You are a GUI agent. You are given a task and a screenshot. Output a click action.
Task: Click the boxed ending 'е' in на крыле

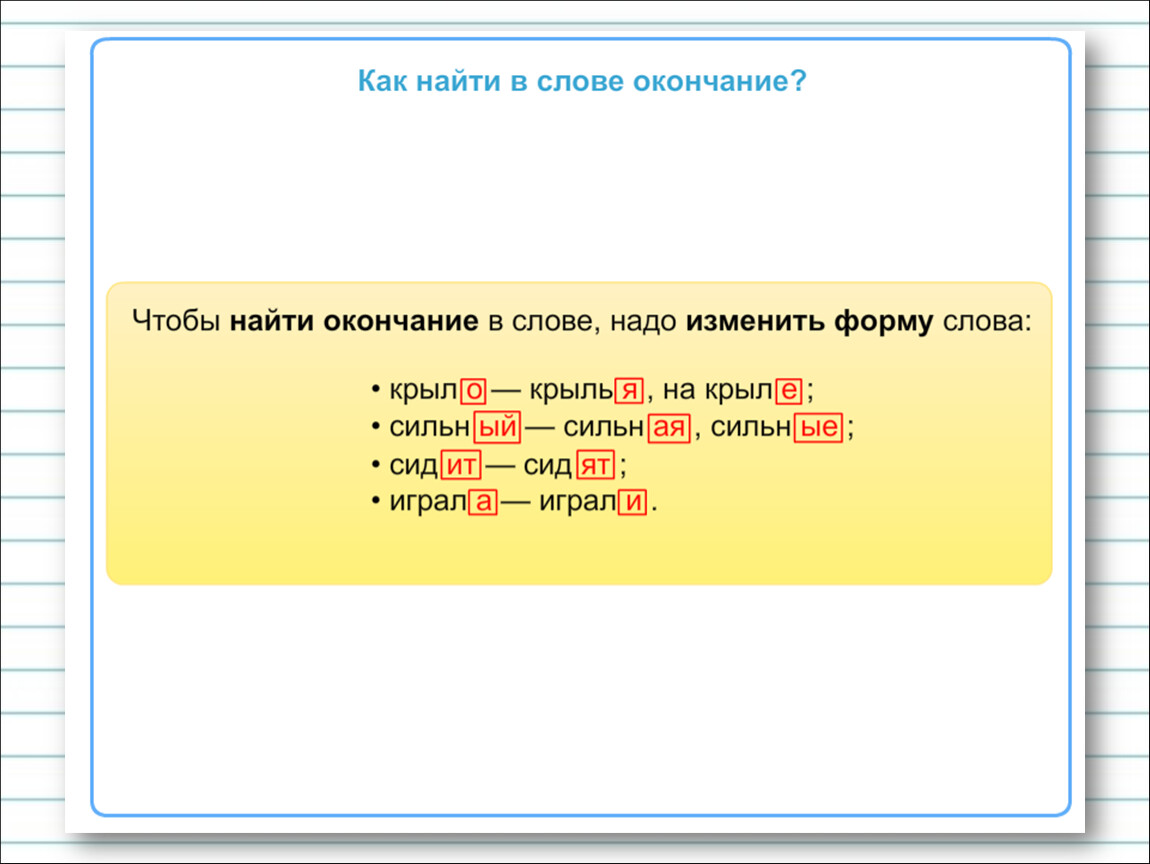788,390
